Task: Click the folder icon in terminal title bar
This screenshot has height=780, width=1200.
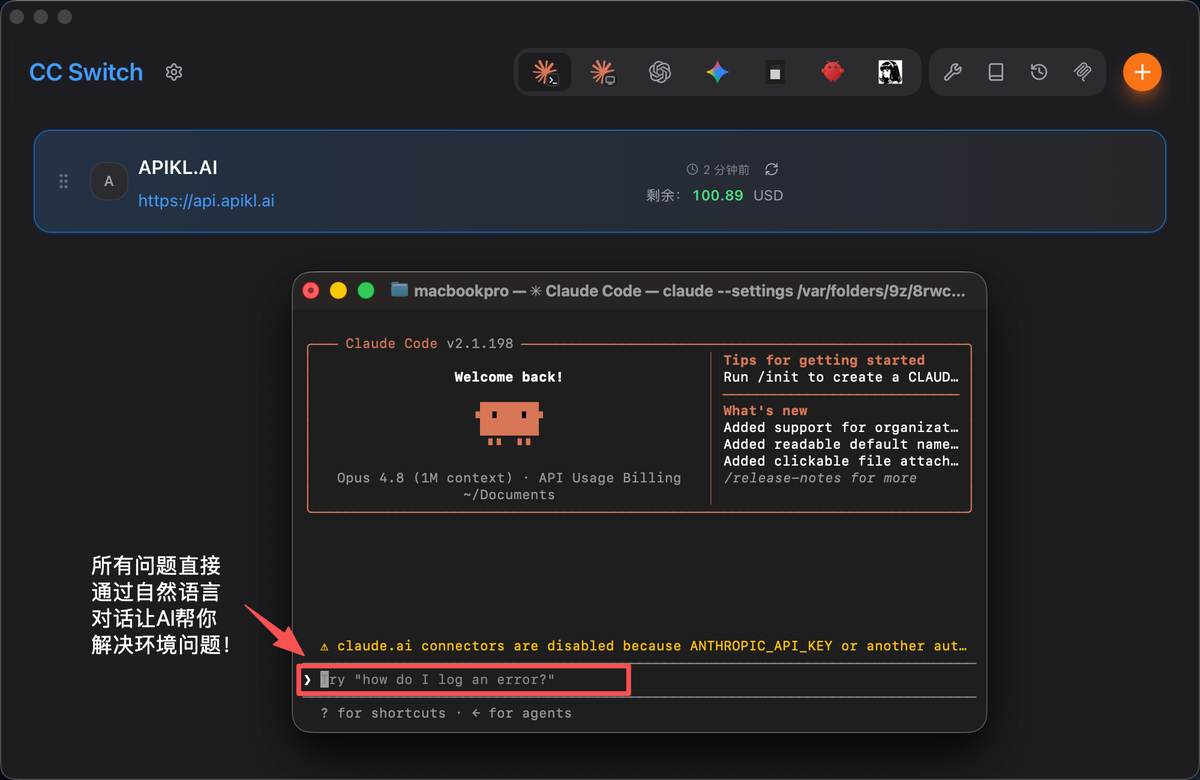Action: click(x=400, y=290)
